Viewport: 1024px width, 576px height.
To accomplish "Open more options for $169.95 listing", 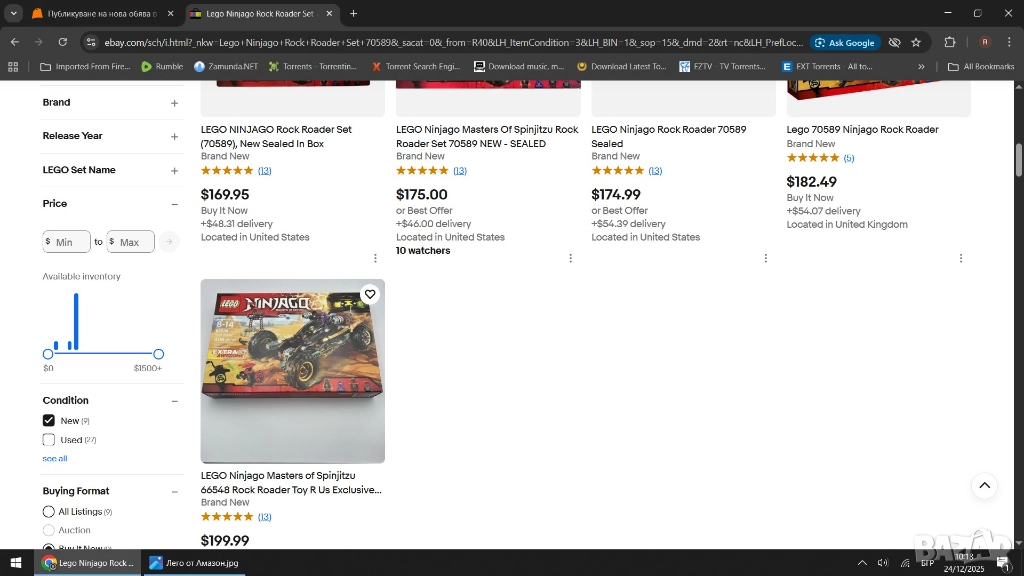I will [x=376, y=258].
